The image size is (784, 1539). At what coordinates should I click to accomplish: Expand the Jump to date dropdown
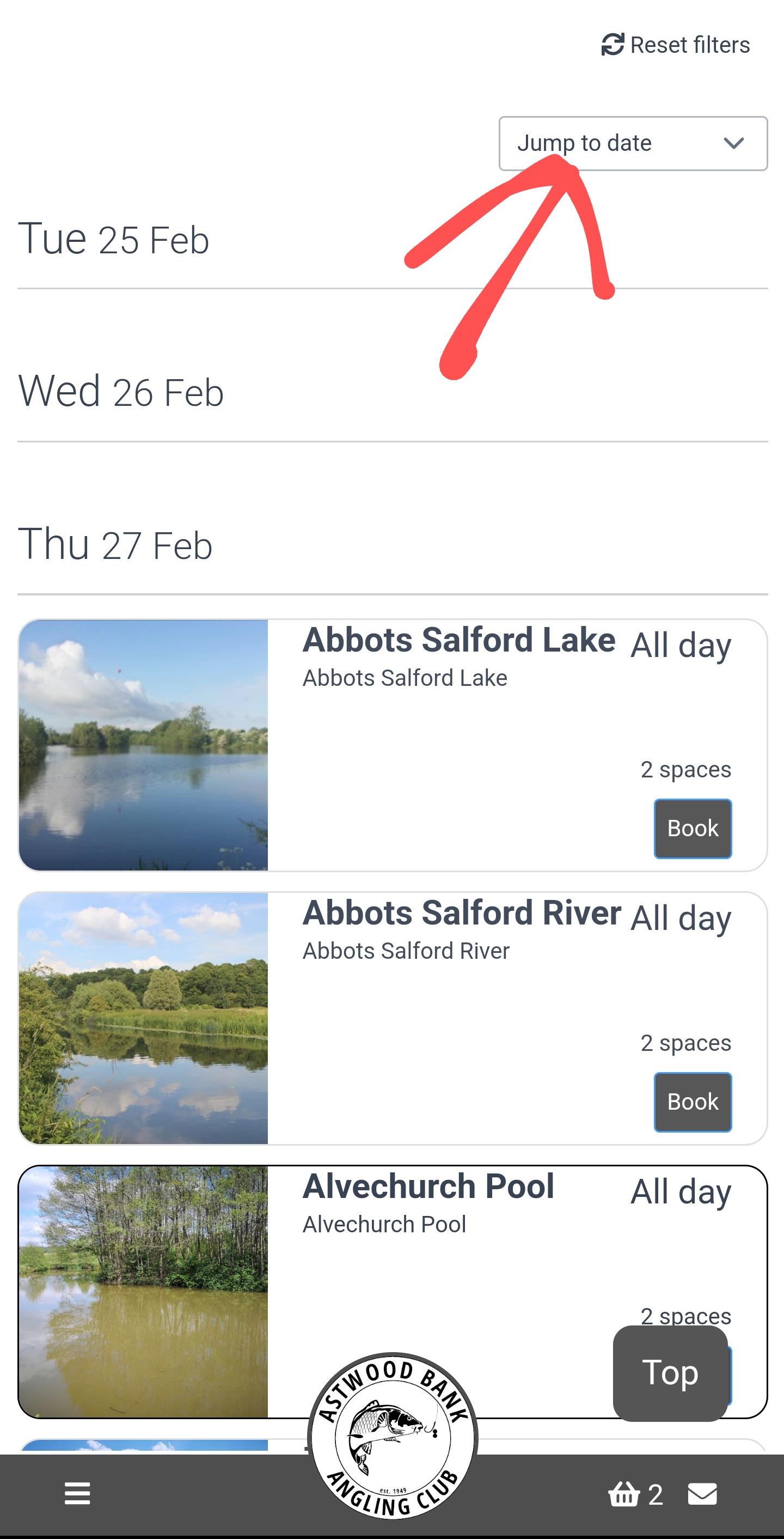632,143
